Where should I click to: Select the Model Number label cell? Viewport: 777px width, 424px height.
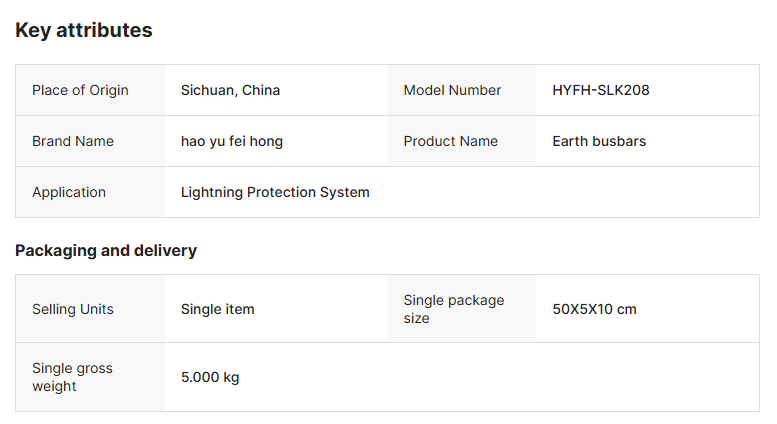452,90
